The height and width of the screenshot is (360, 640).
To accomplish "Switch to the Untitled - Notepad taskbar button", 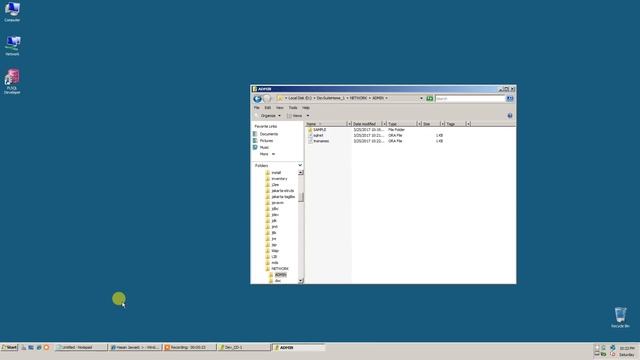I will (x=81, y=347).
